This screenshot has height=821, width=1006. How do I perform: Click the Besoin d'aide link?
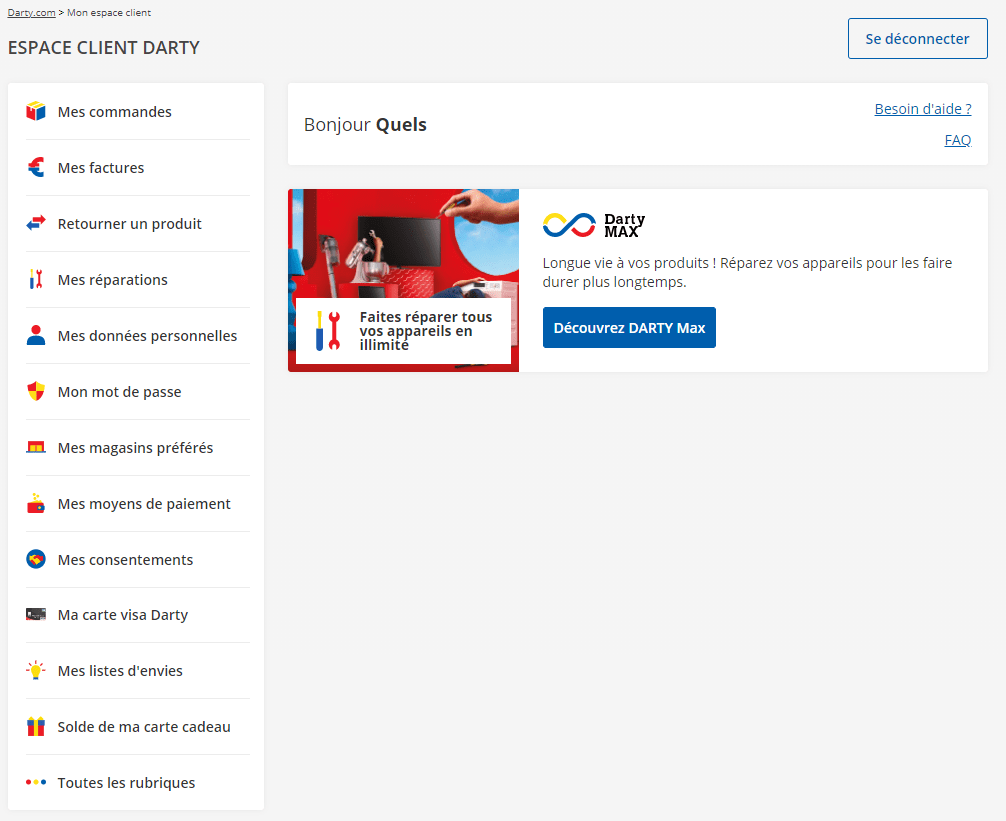(922, 108)
